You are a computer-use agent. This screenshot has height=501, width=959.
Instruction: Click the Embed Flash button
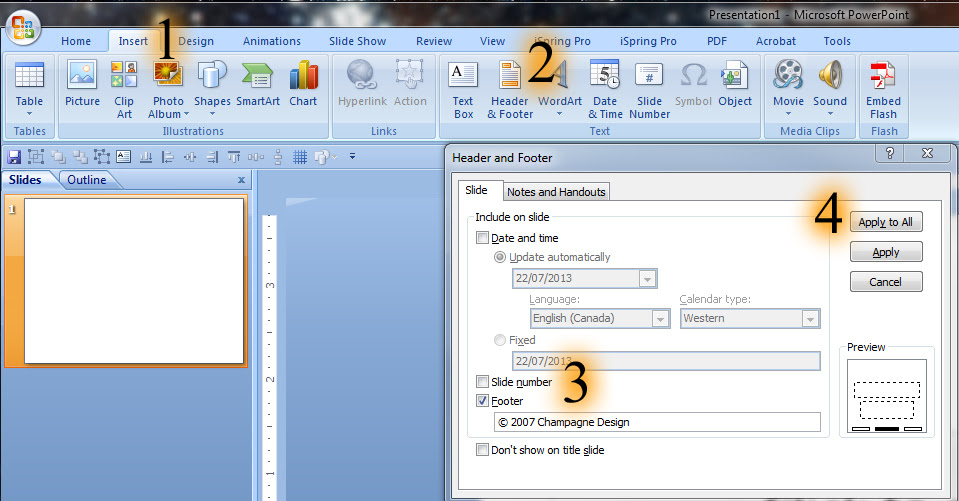(883, 89)
